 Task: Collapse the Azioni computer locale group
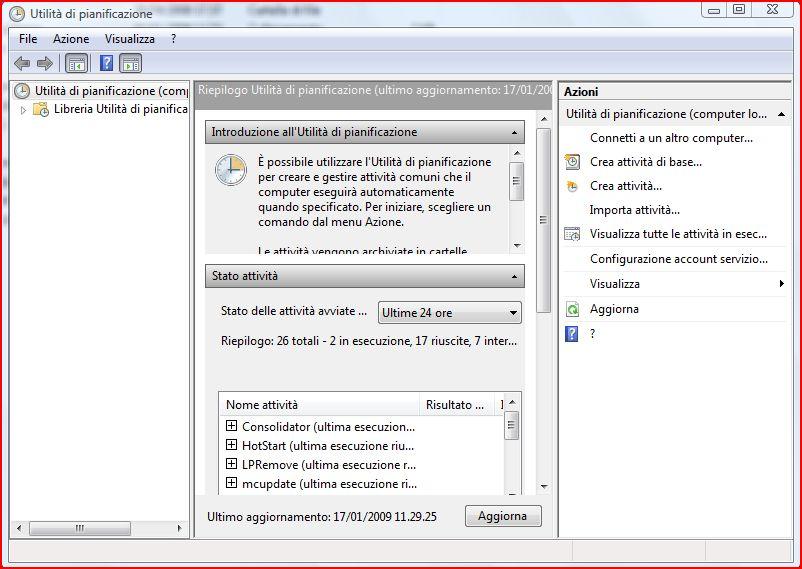[x=781, y=114]
